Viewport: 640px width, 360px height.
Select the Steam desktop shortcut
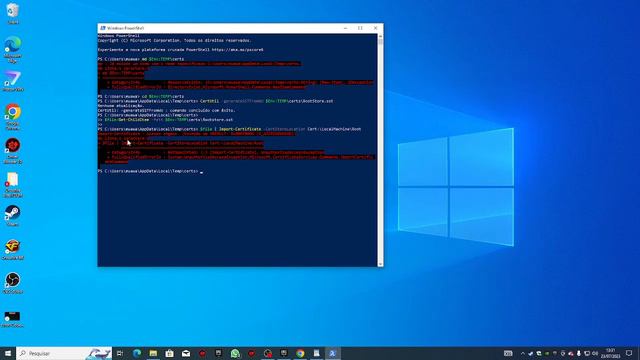point(13,216)
